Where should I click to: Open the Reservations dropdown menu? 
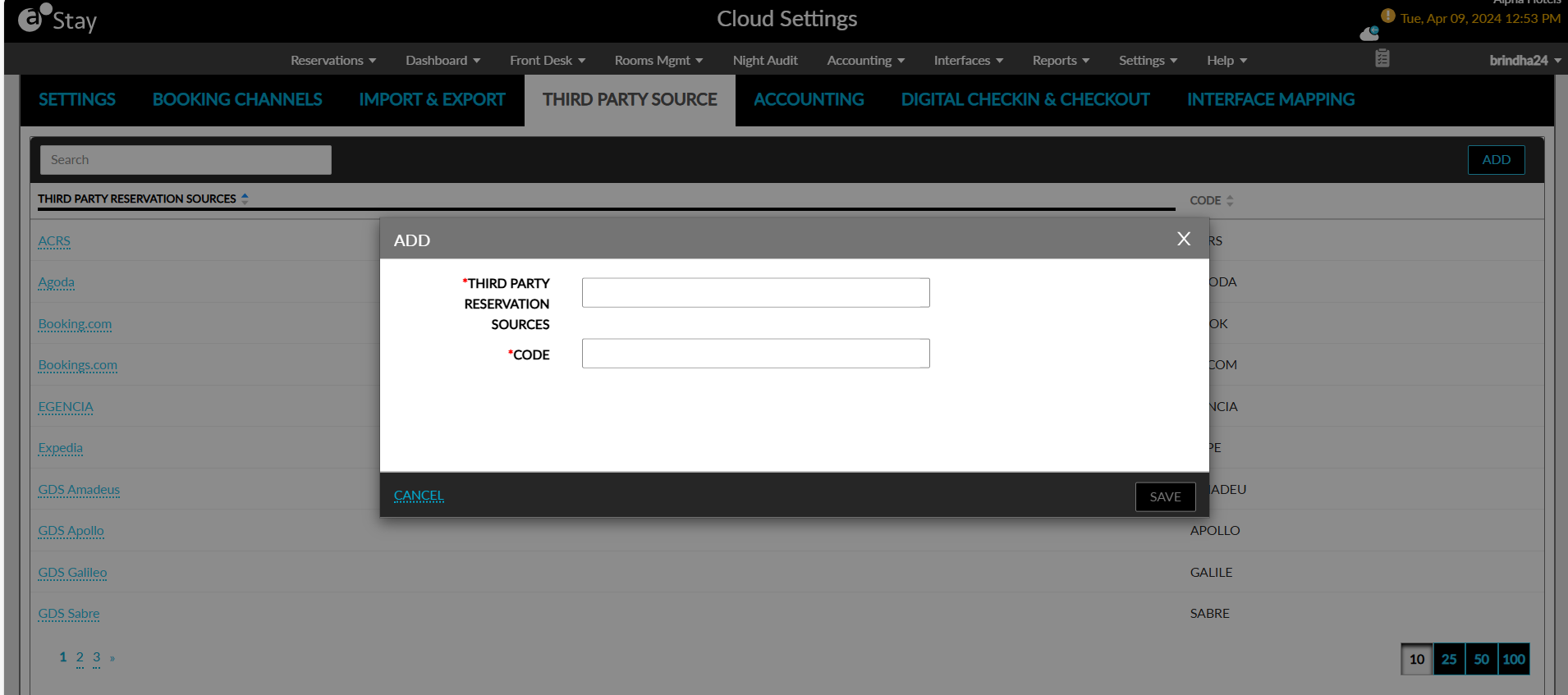point(333,60)
